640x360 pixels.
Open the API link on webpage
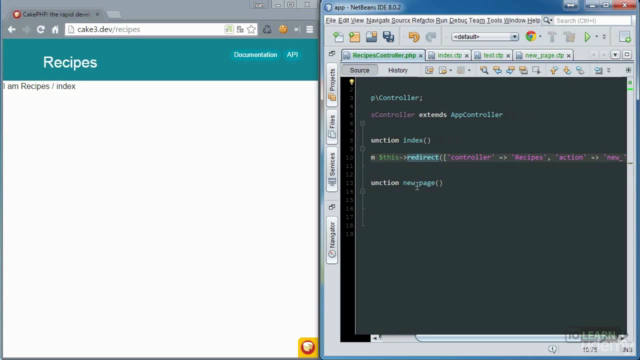point(292,55)
